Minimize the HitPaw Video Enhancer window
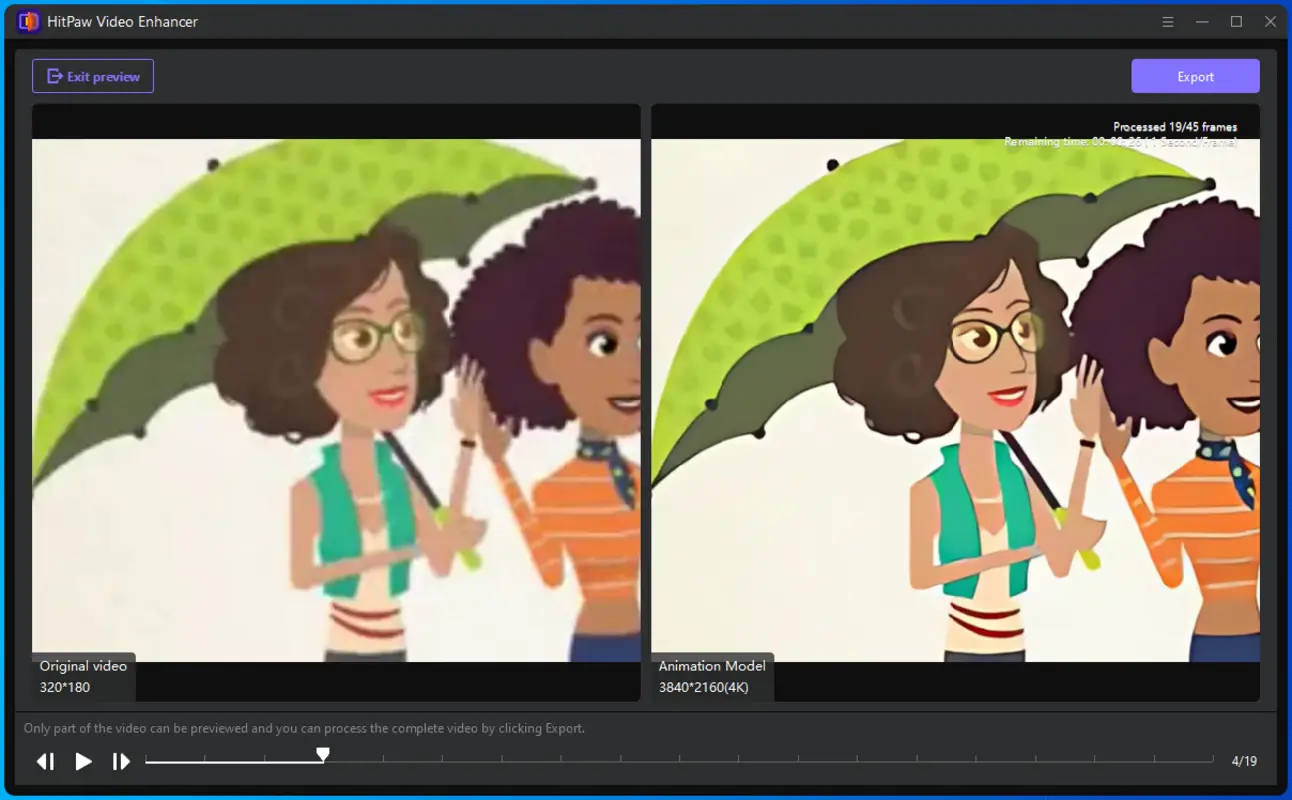Viewport: 1292px width, 800px height. click(x=1201, y=21)
